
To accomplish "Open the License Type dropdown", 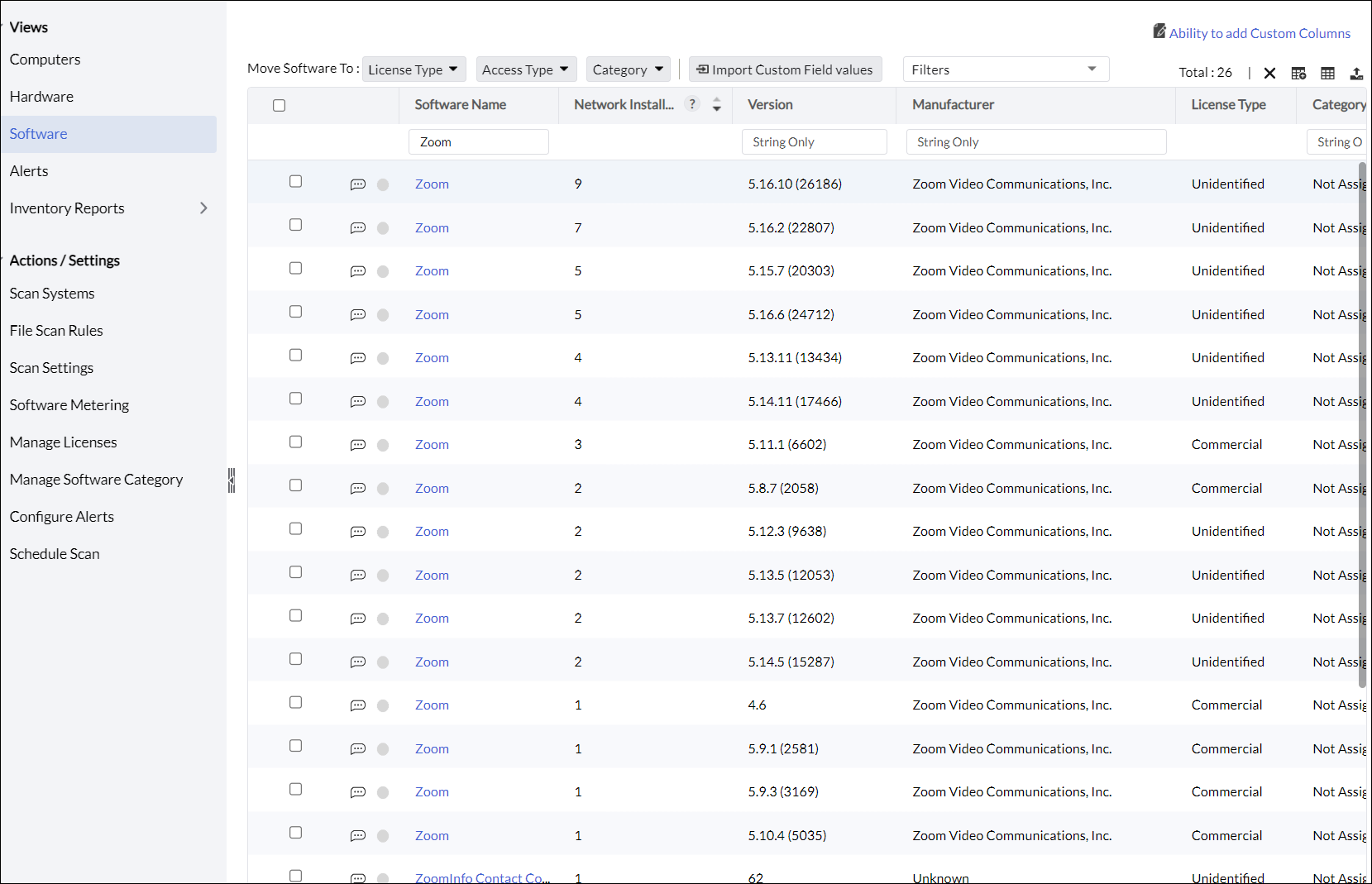I will 414,69.
